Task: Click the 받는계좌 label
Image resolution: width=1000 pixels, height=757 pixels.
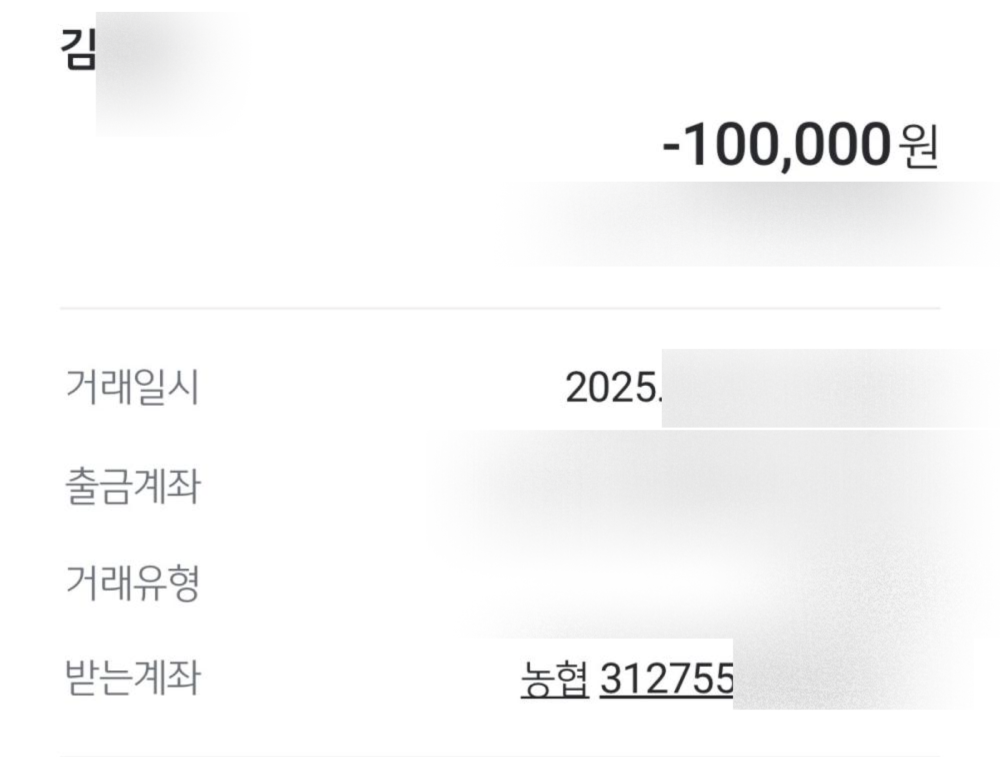Action: (132, 679)
